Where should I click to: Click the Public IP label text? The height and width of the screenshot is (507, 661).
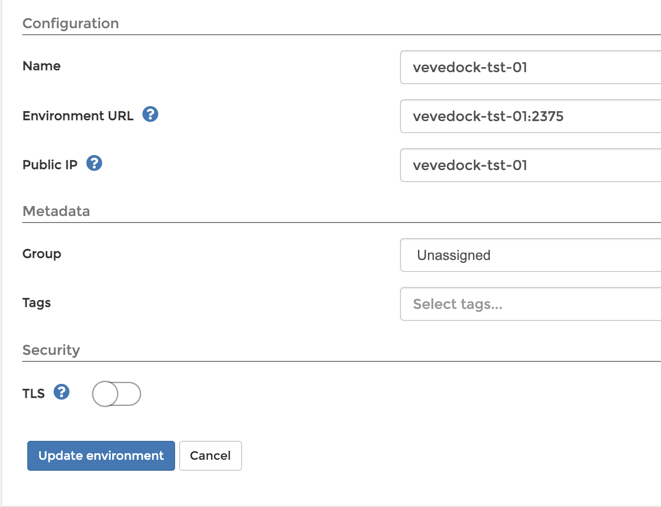pyautogui.click(x=50, y=164)
